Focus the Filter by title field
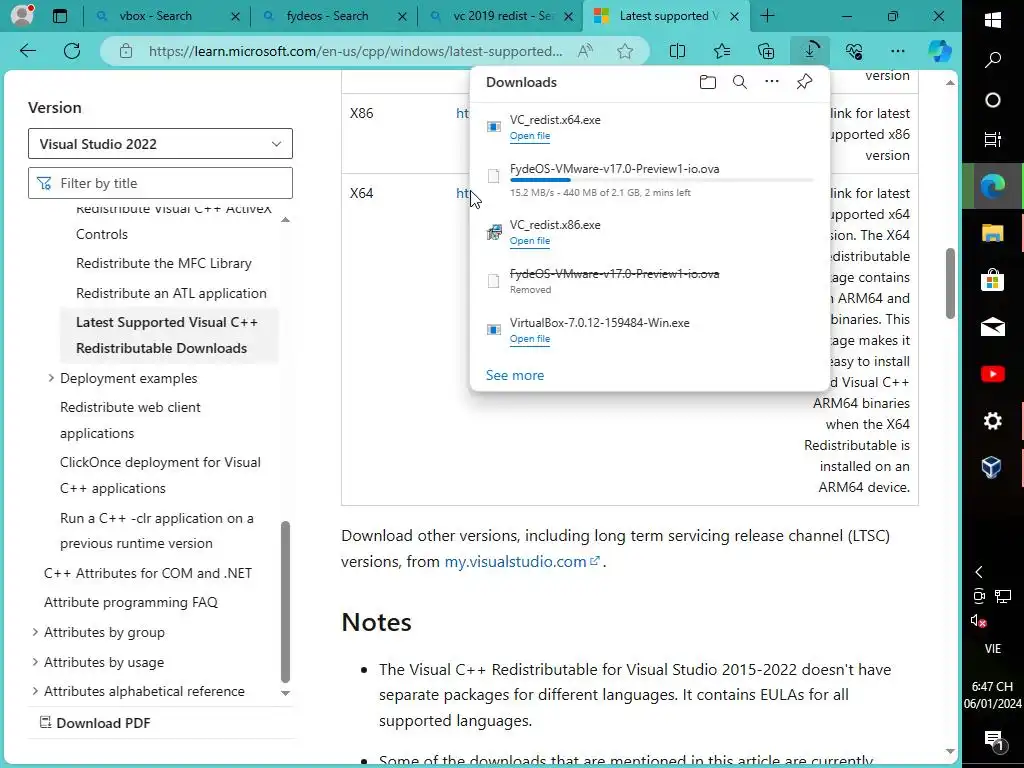The width and height of the screenshot is (1024, 768). pos(160,183)
